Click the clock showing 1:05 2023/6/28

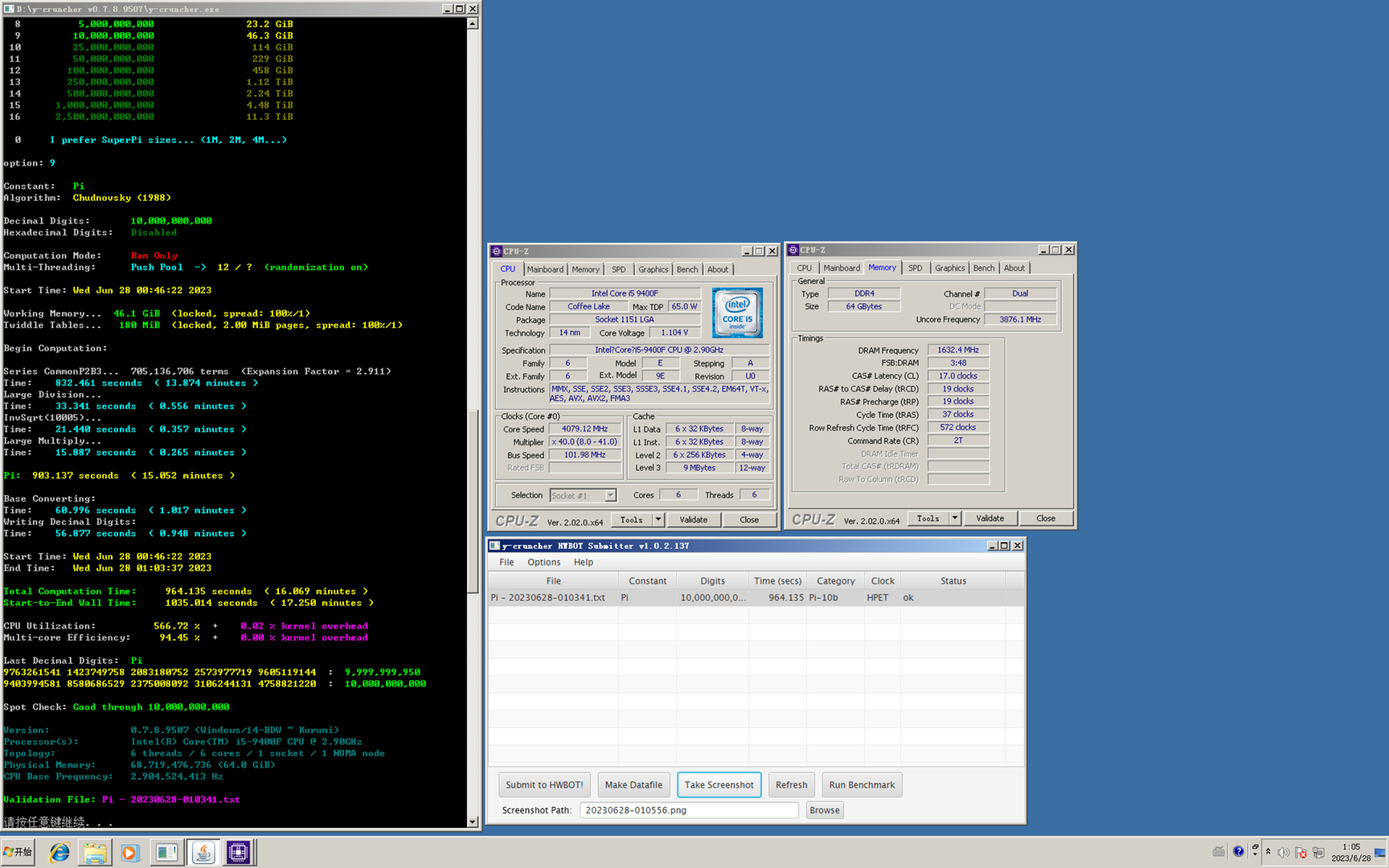coord(1351,852)
